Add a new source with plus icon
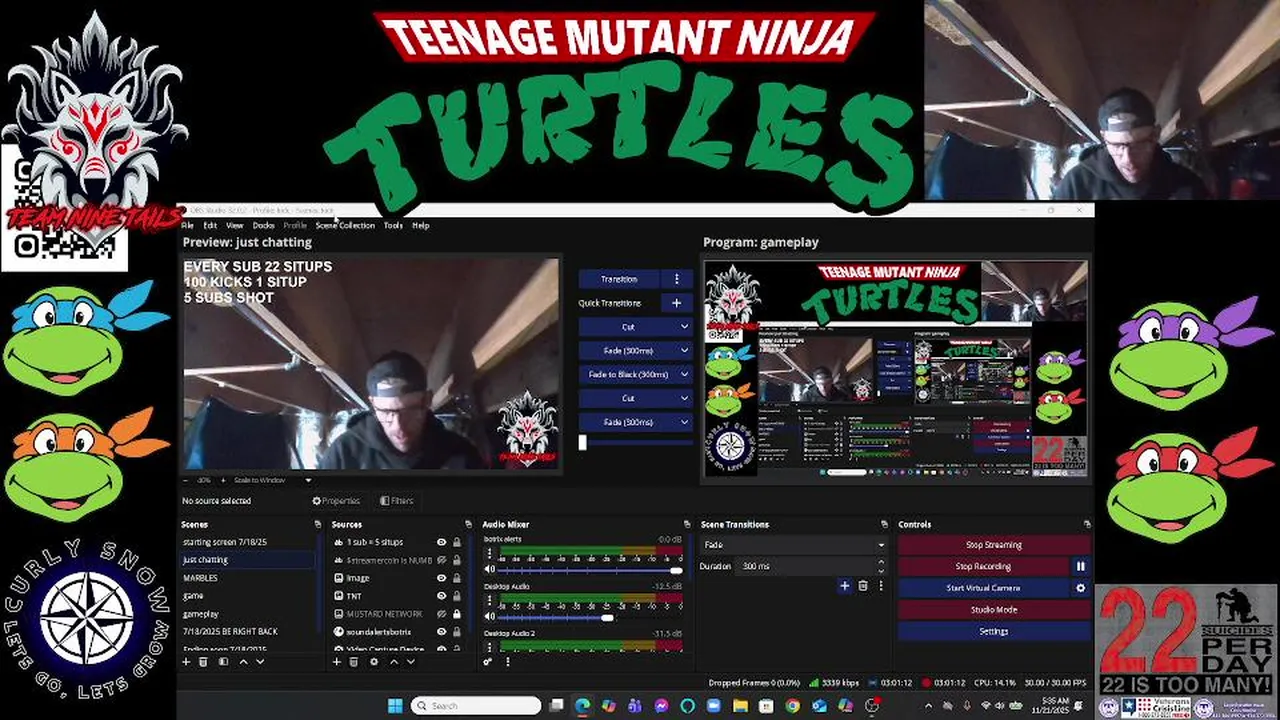 (337, 662)
